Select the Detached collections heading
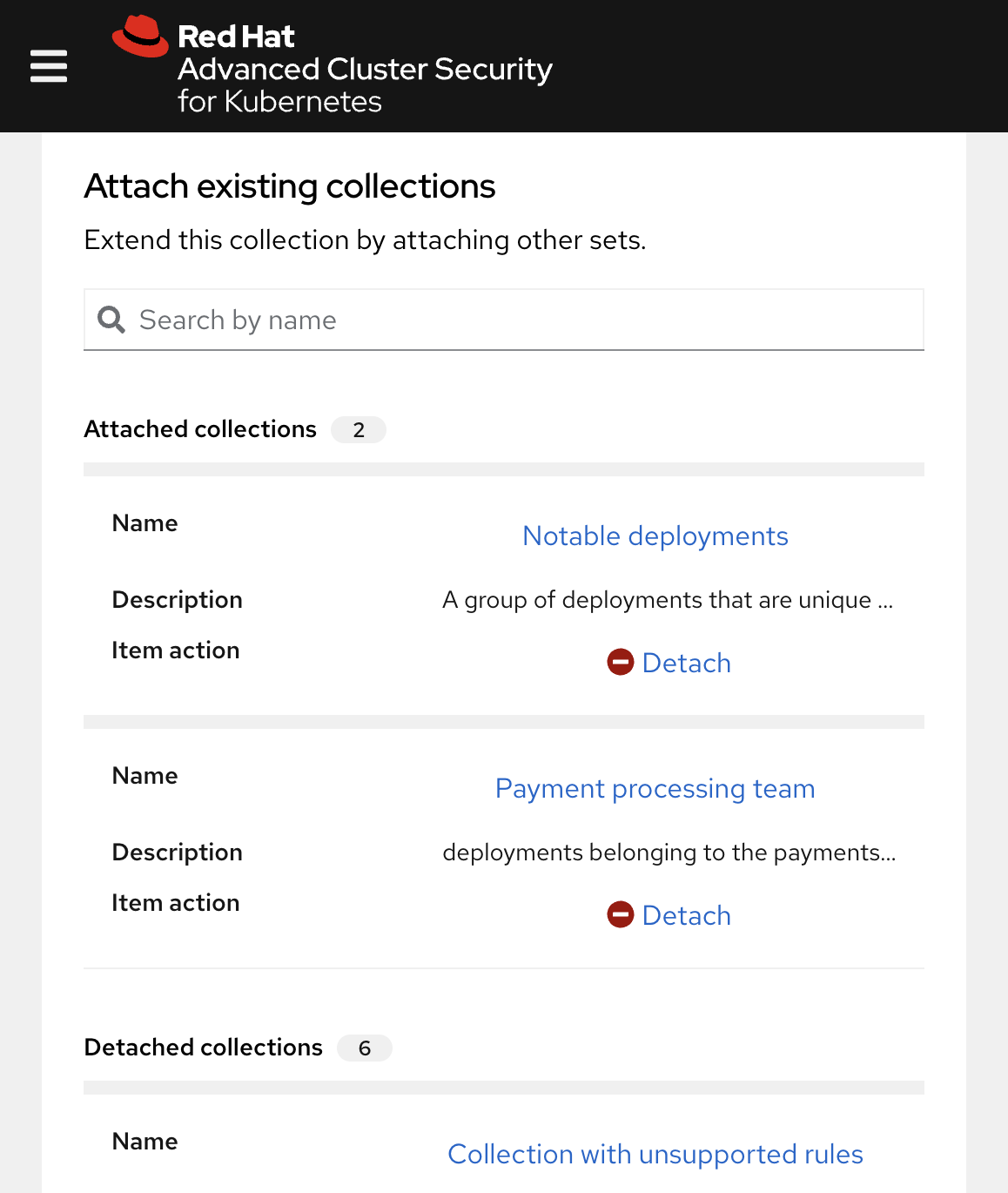Image resolution: width=1008 pixels, height=1193 pixels. click(204, 1048)
